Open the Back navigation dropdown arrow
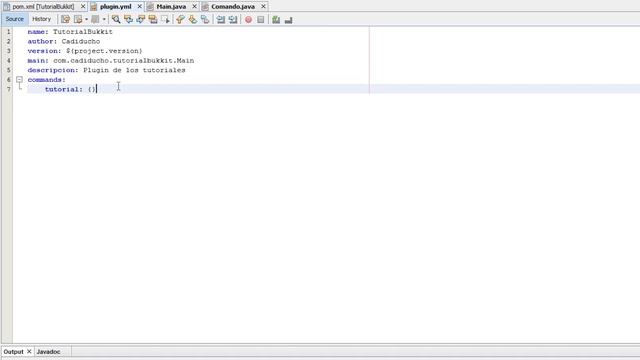Screen dimensions: 640x360 [87, 19]
